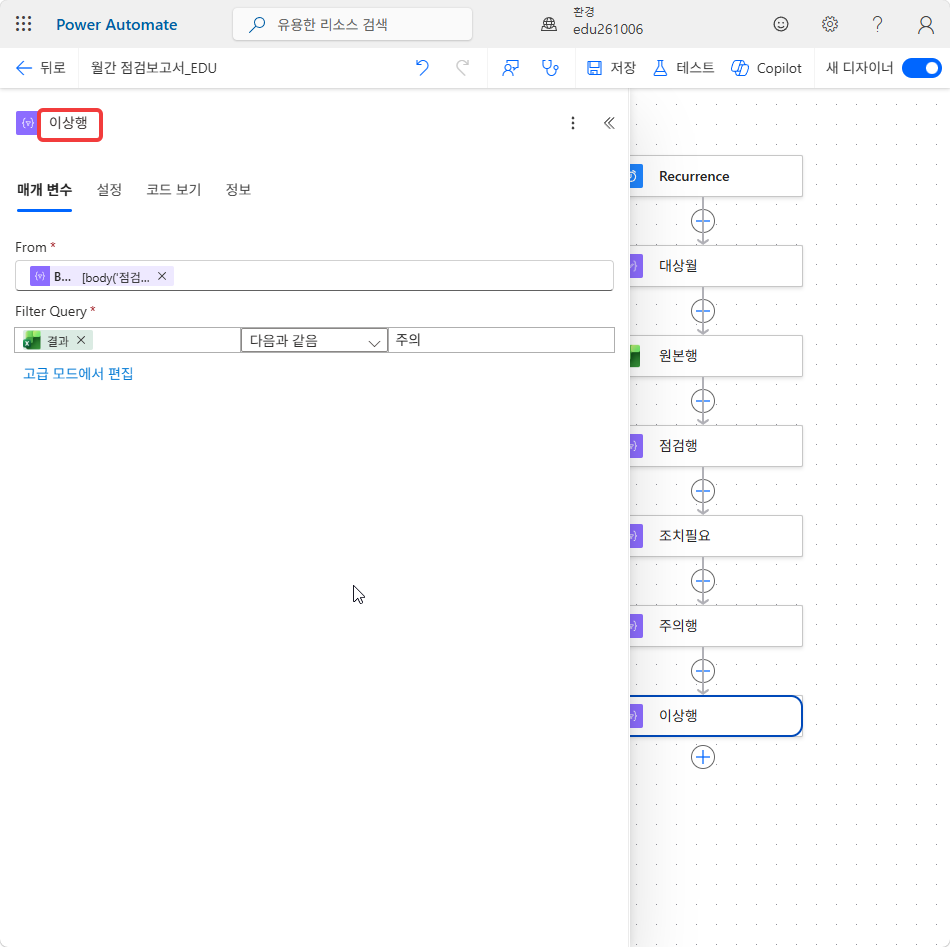The height and width of the screenshot is (947, 950).
Task: Click the purple action icon beside title
Action: pos(27,123)
